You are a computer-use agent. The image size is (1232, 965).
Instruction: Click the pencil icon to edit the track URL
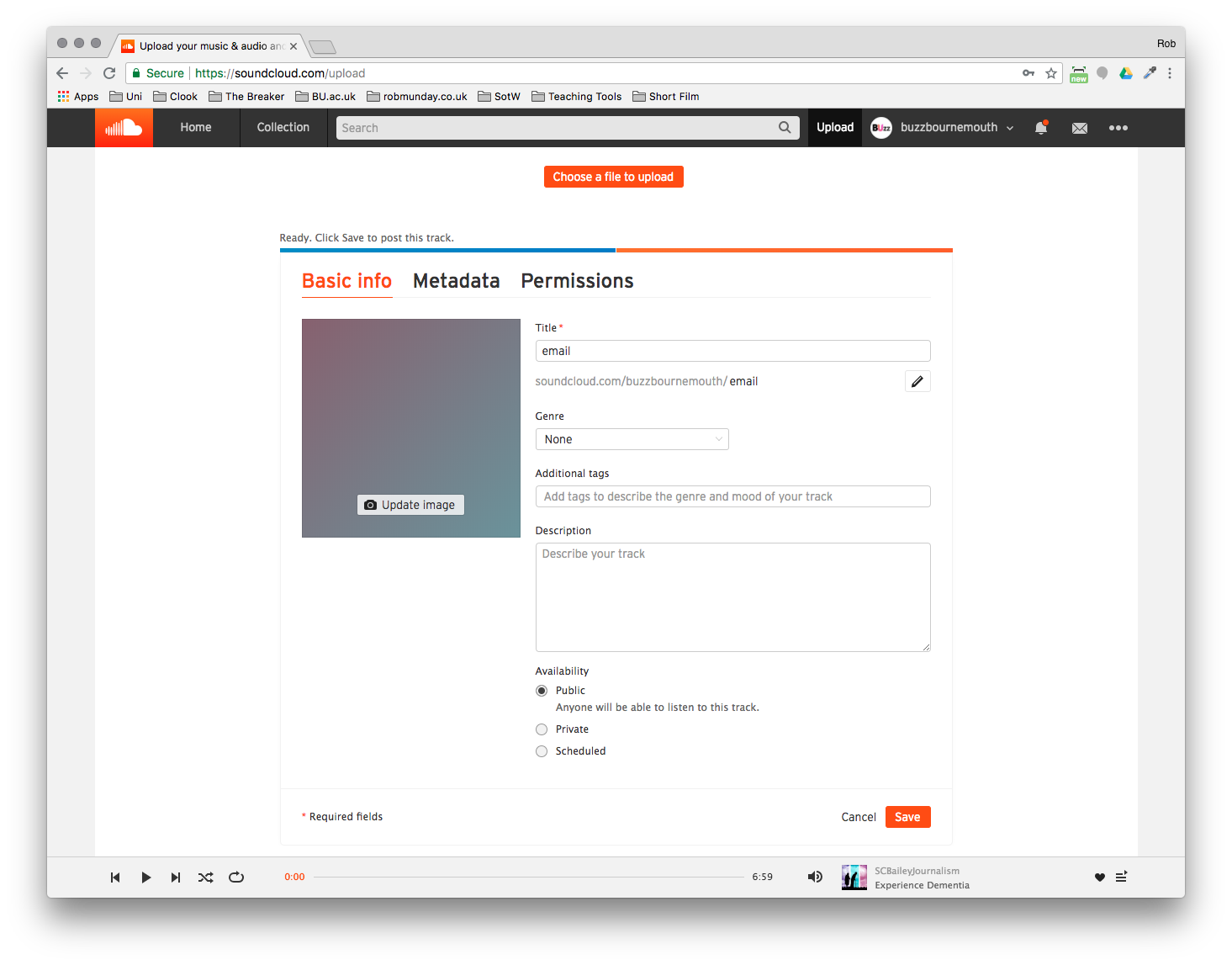tap(917, 381)
